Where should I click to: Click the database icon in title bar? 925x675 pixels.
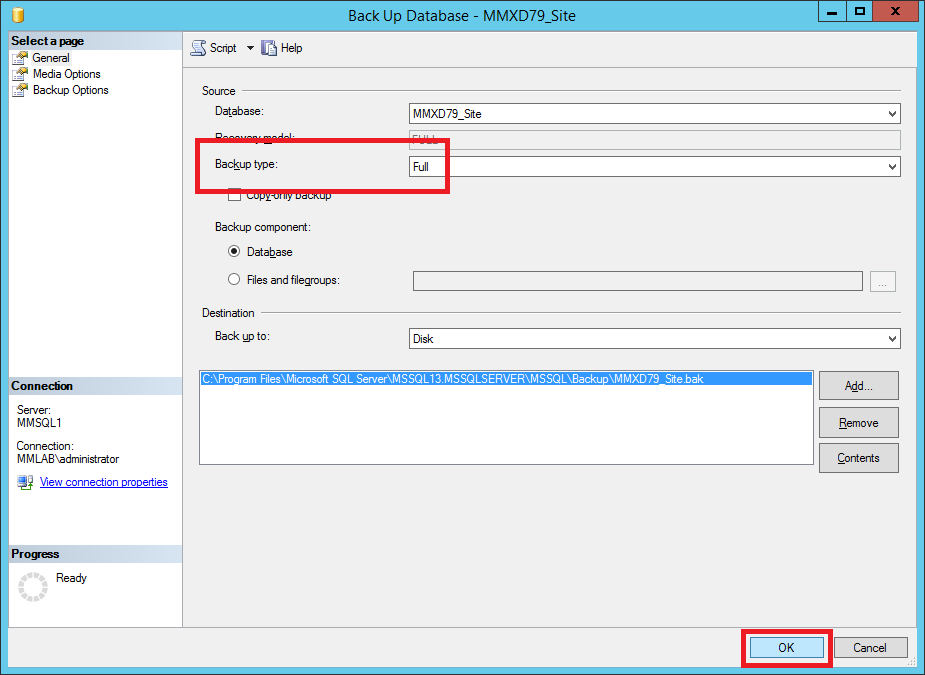(x=17, y=15)
